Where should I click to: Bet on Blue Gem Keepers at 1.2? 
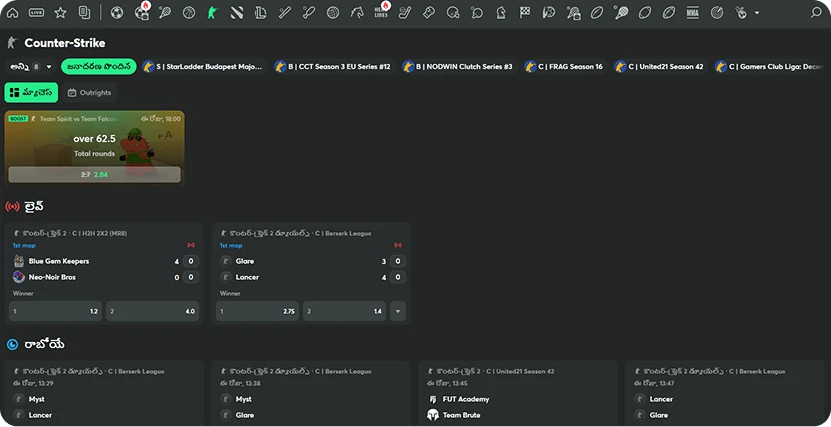[55, 311]
